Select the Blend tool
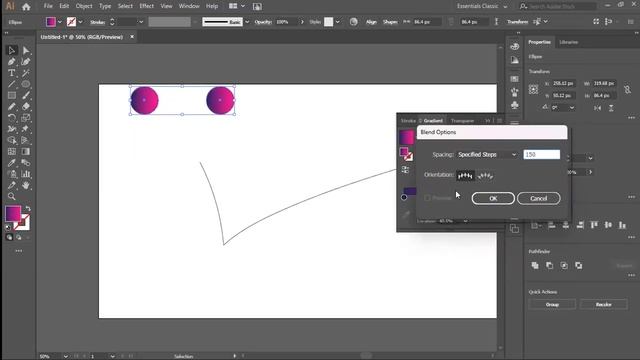This screenshot has width=640, height=360. 26,163
